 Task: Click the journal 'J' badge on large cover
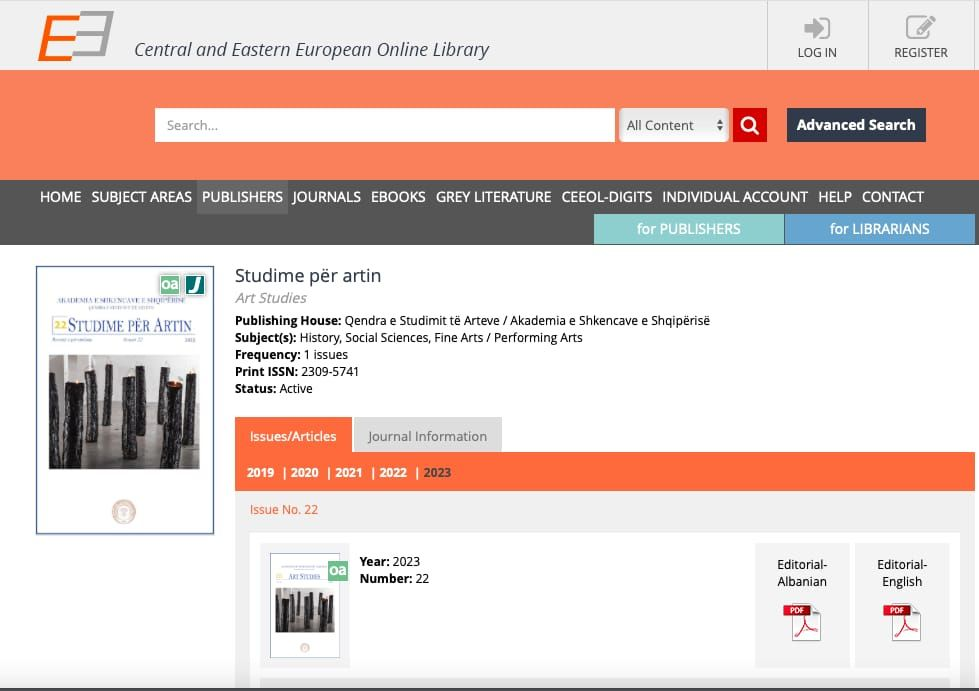[195, 285]
